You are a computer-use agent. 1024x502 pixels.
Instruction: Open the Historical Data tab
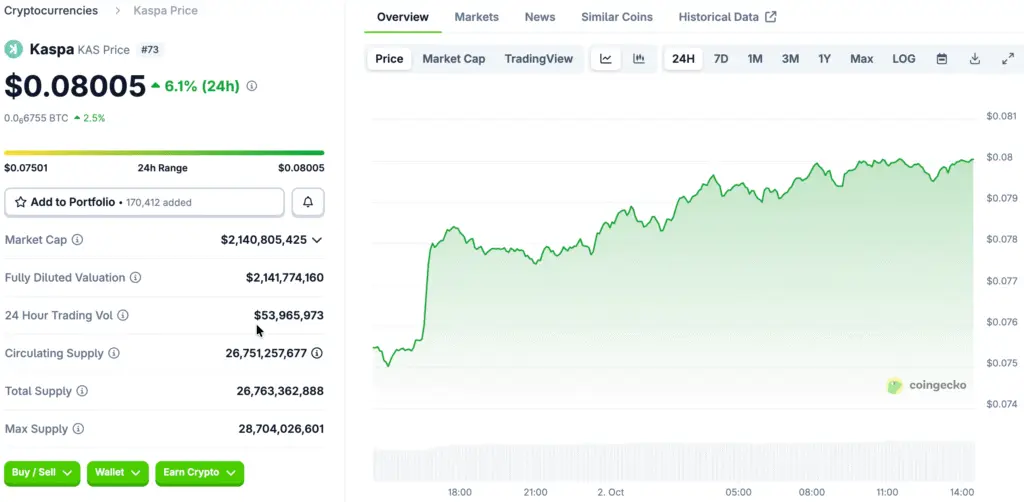click(x=727, y=17)
